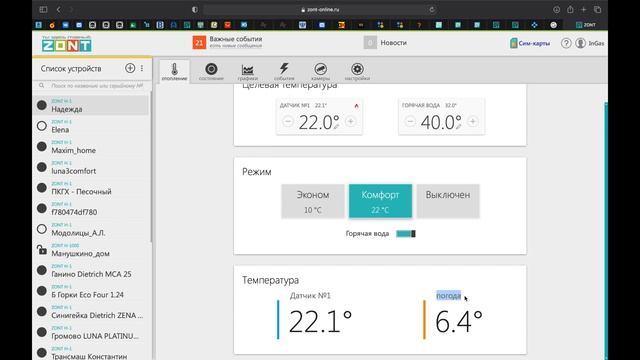Select Комфорт 22 °C mode
Screen dimensions: 640x360
click(x=380, y=201)
